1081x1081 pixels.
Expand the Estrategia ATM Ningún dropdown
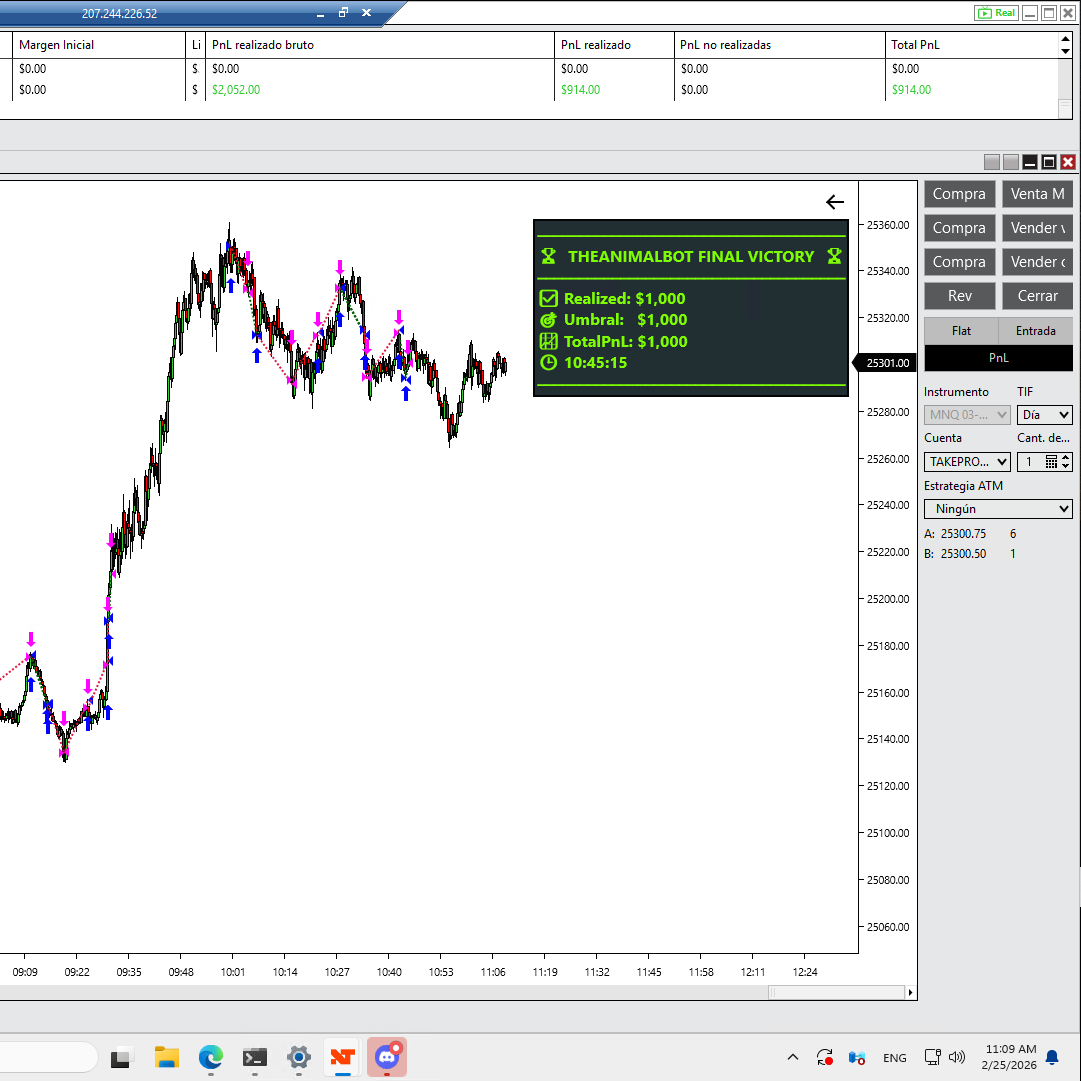(998, 509)
